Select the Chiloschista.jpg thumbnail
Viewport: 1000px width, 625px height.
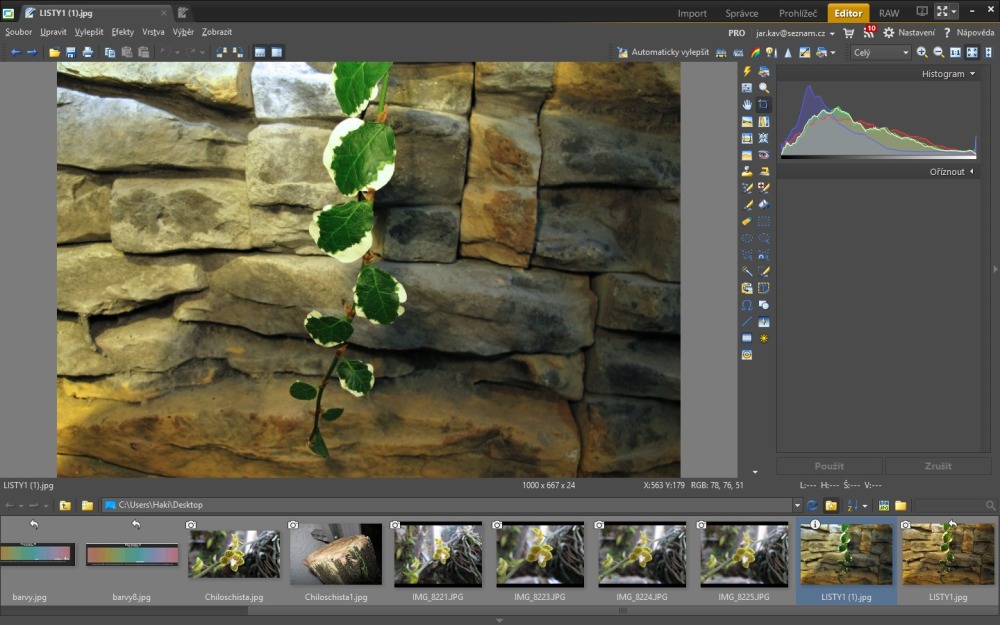coord(234,556)
